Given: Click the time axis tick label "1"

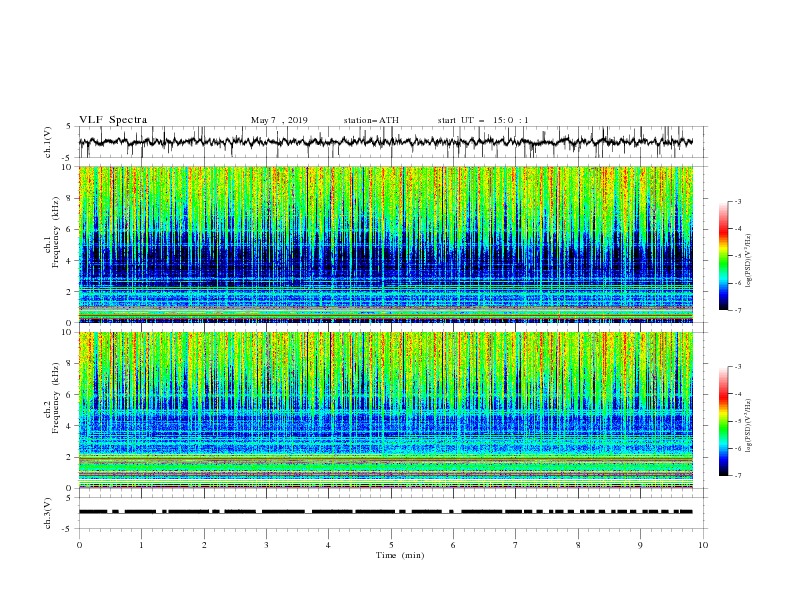Looking at the screenshot, I should 141,545.
